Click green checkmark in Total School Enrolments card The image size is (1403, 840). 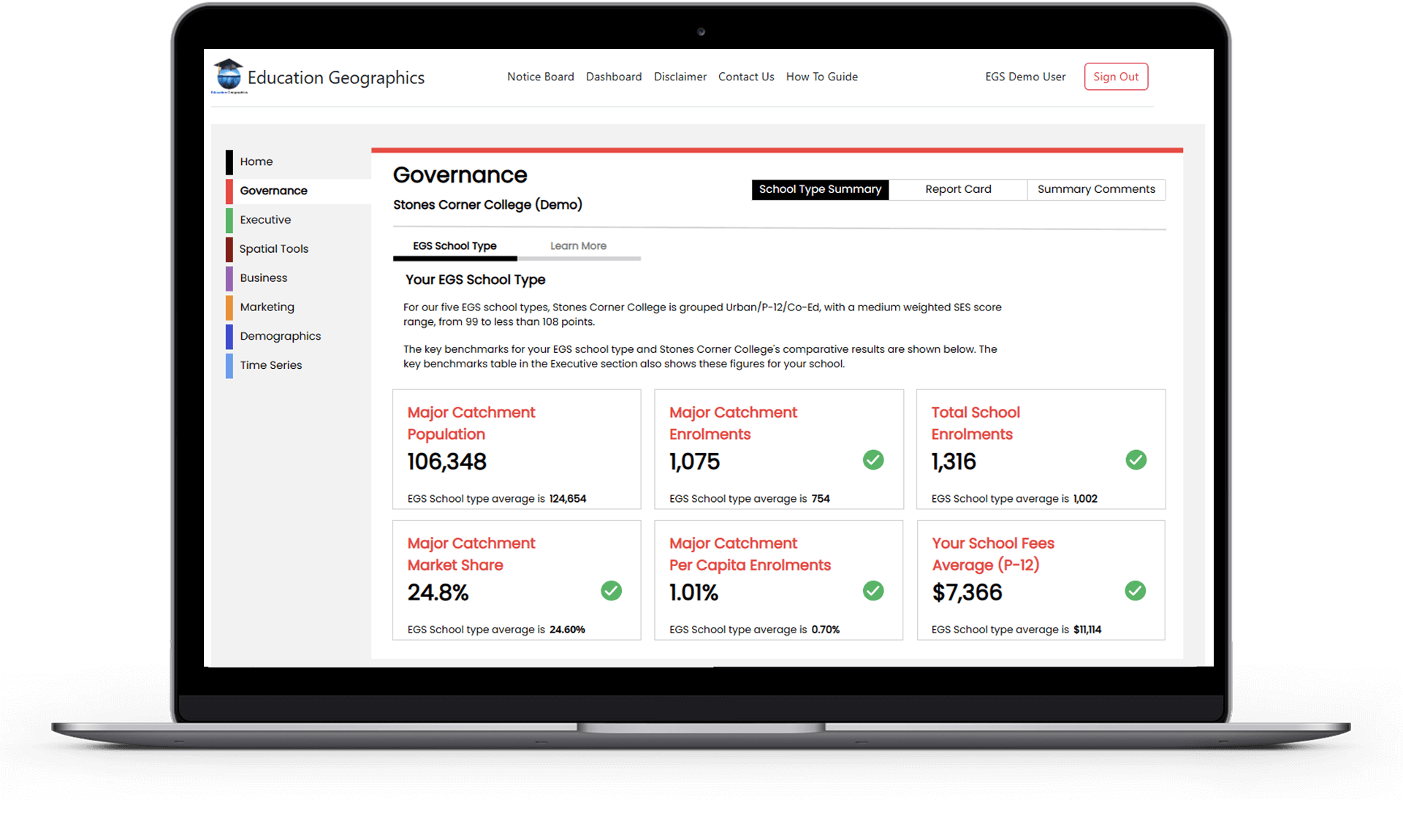(1136, 460)
